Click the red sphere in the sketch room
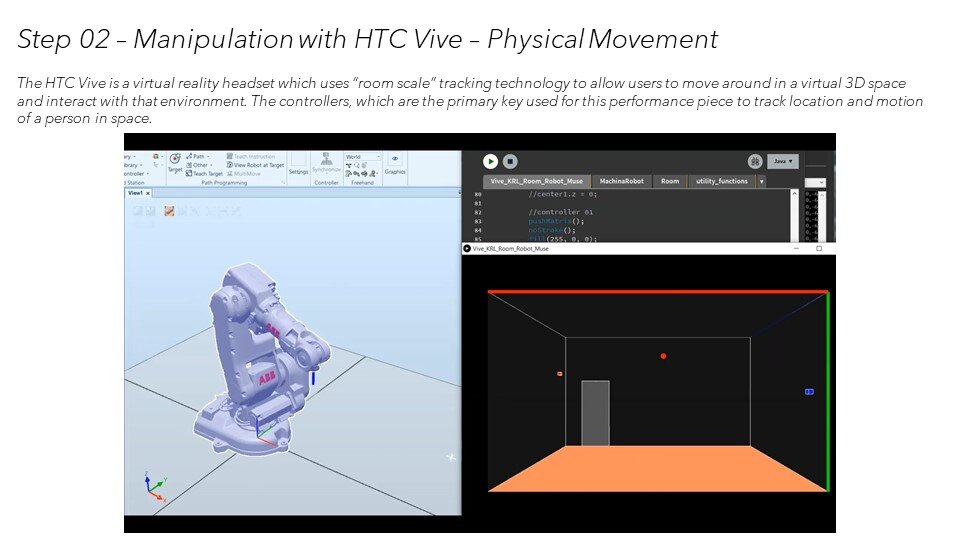Screen dimensions: 960x540 (x=663, y=356)
